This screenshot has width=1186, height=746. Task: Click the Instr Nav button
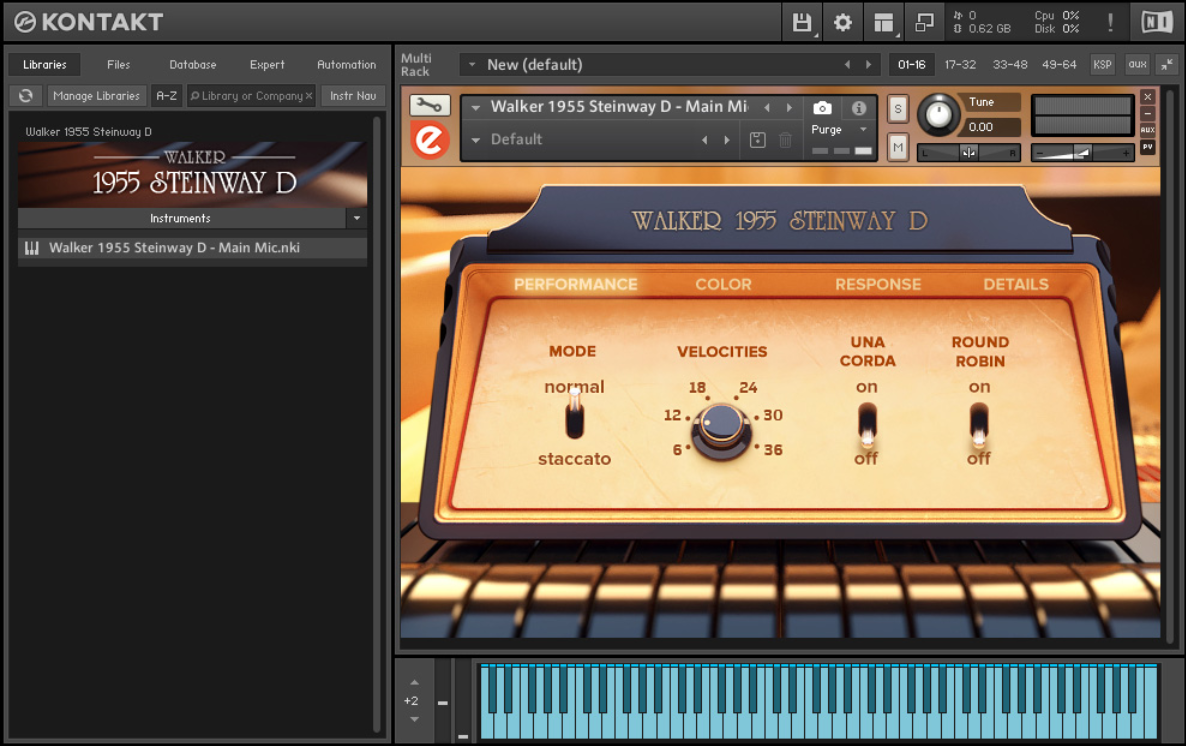(x=353, y=96)
